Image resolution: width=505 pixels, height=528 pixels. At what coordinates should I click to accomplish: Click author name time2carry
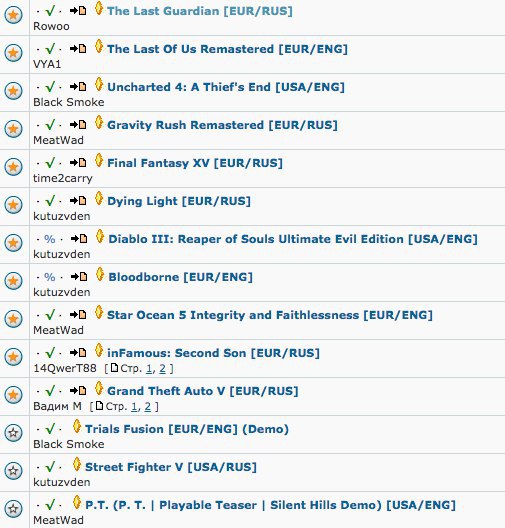click(x=63, y=178)
